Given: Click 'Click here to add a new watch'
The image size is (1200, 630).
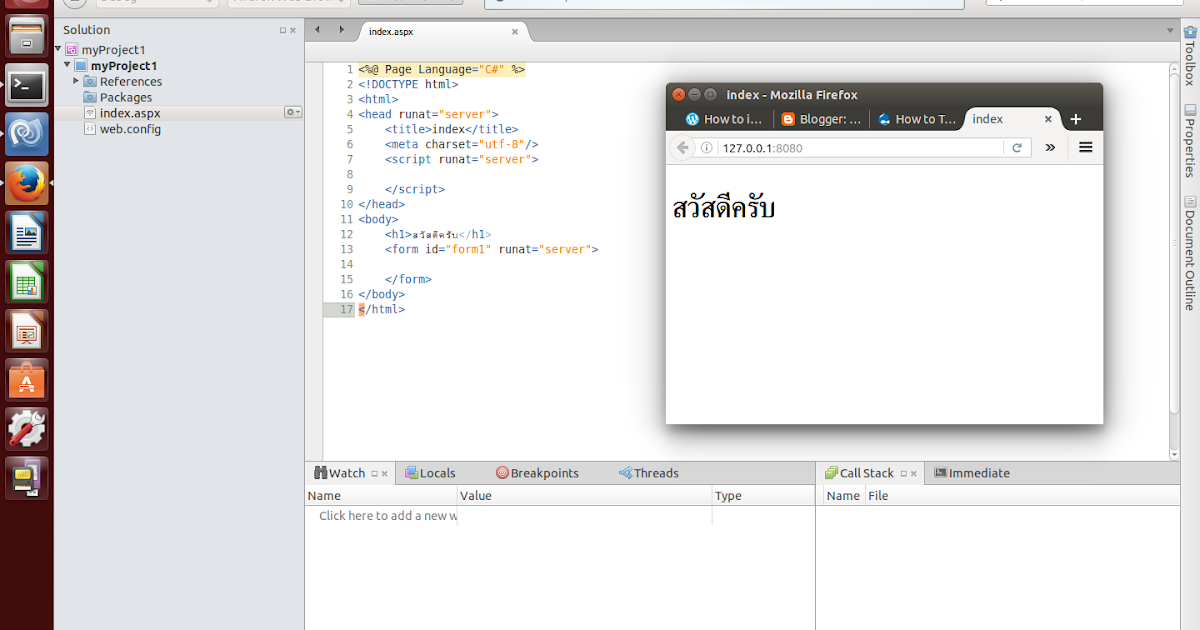Looking at the screenshot, I should pyautogui.click(x=390, y=515).
